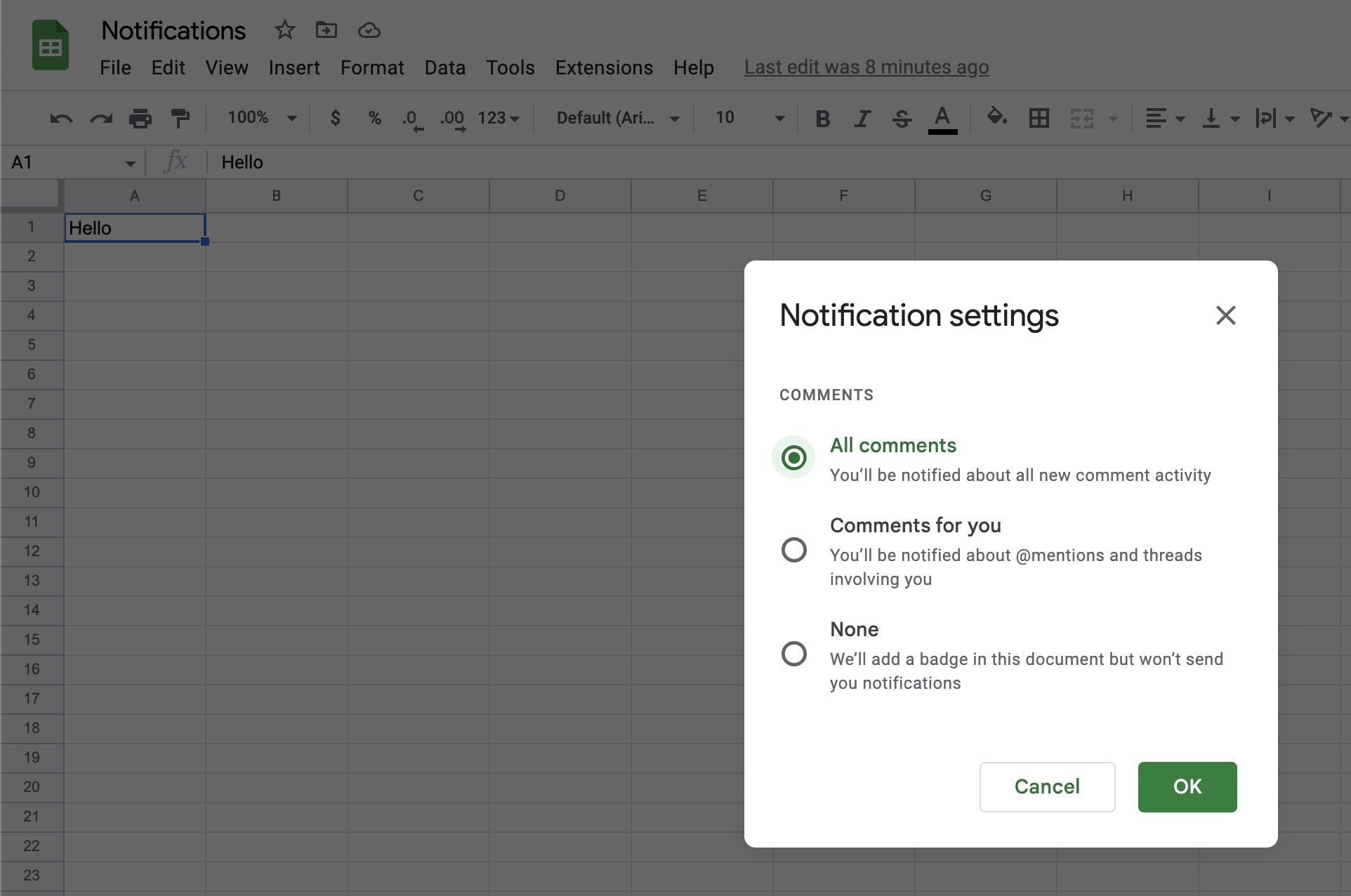Screen dimensions: 1351x896
Task: Open the fill color picker
Action: (x=997, y=117)
